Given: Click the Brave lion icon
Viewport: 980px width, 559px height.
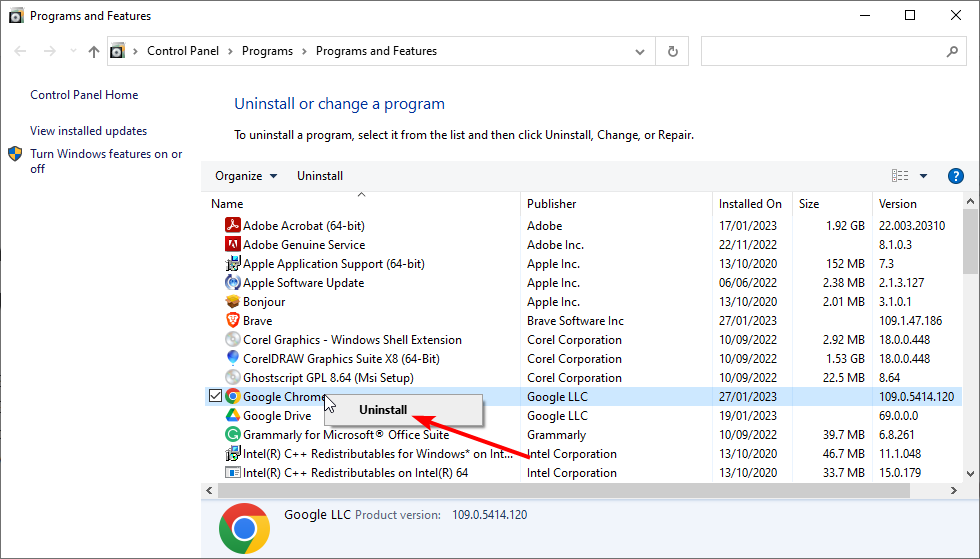Looking at the screenshot, I should 232,320.
